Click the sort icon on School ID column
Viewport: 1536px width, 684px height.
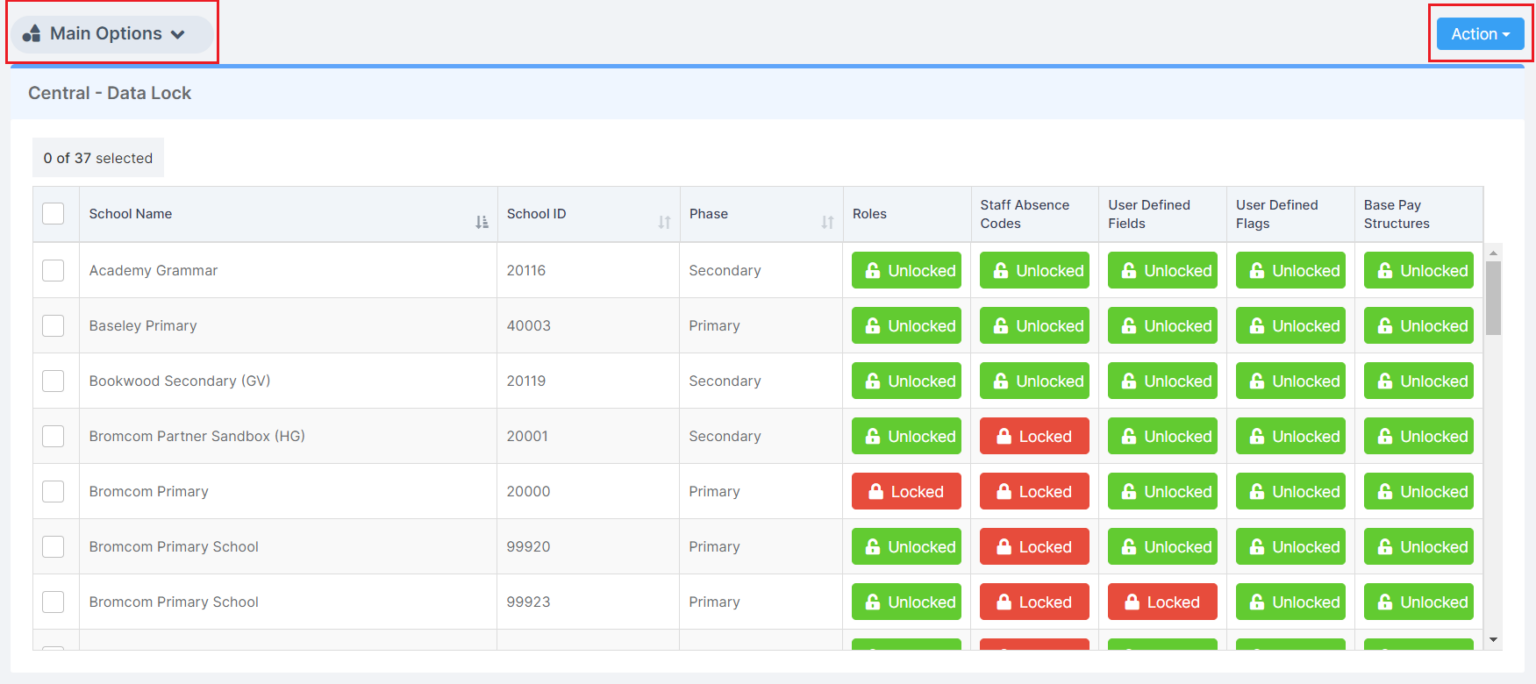(x=662, y=222)
